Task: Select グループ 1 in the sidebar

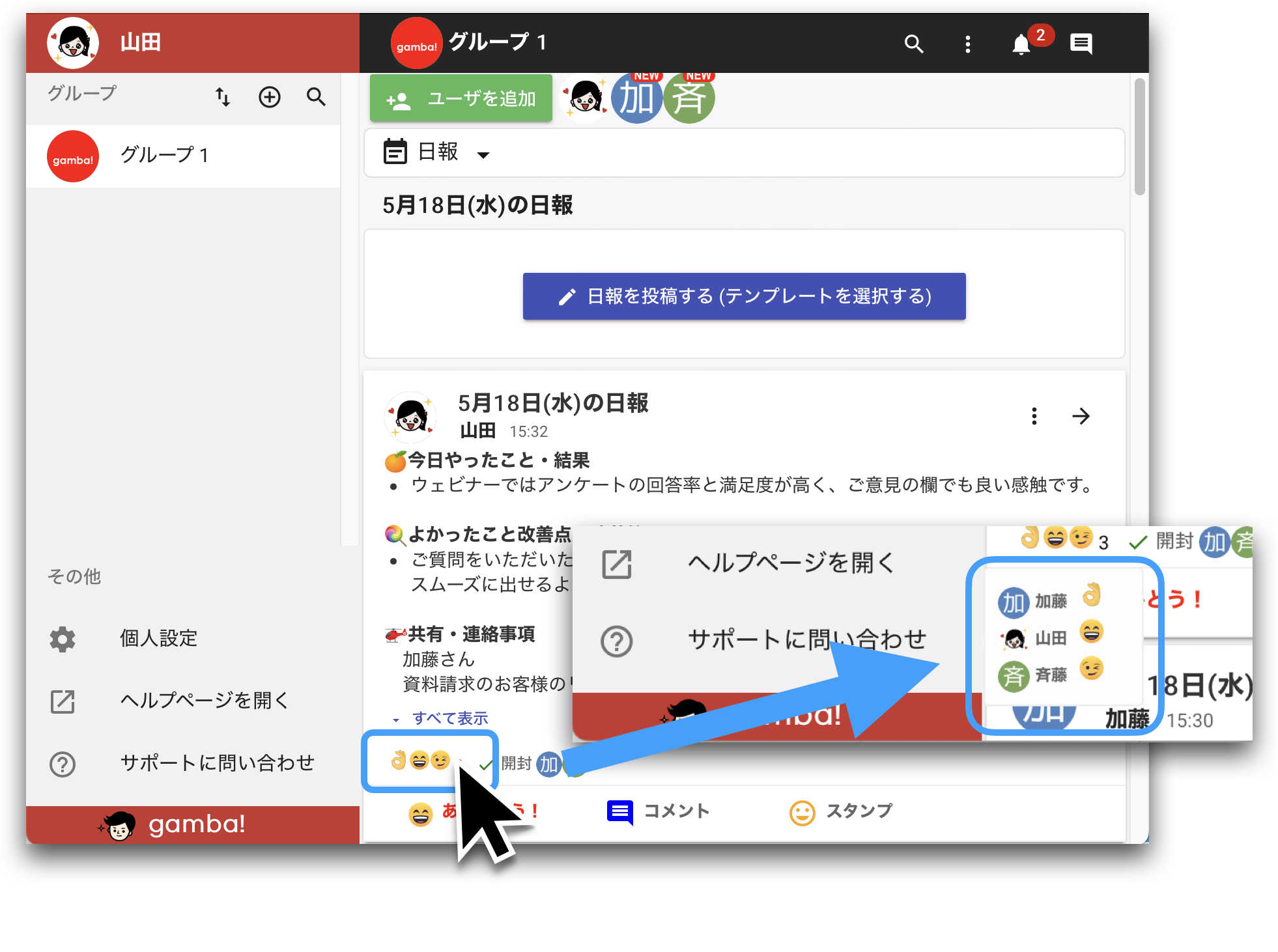Action: (x=183, y=156)
